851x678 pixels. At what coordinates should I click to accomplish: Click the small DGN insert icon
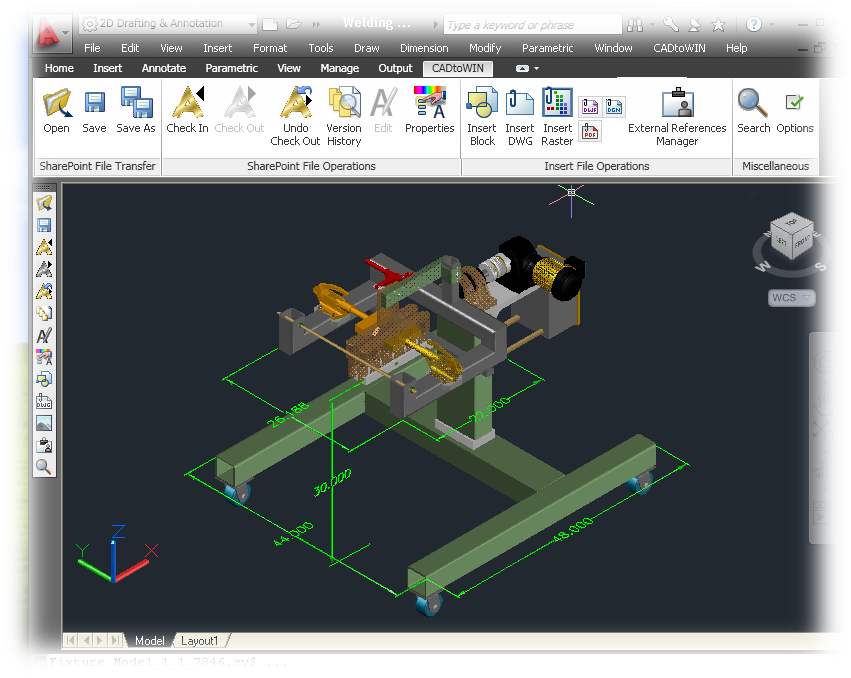coord(614,107)
